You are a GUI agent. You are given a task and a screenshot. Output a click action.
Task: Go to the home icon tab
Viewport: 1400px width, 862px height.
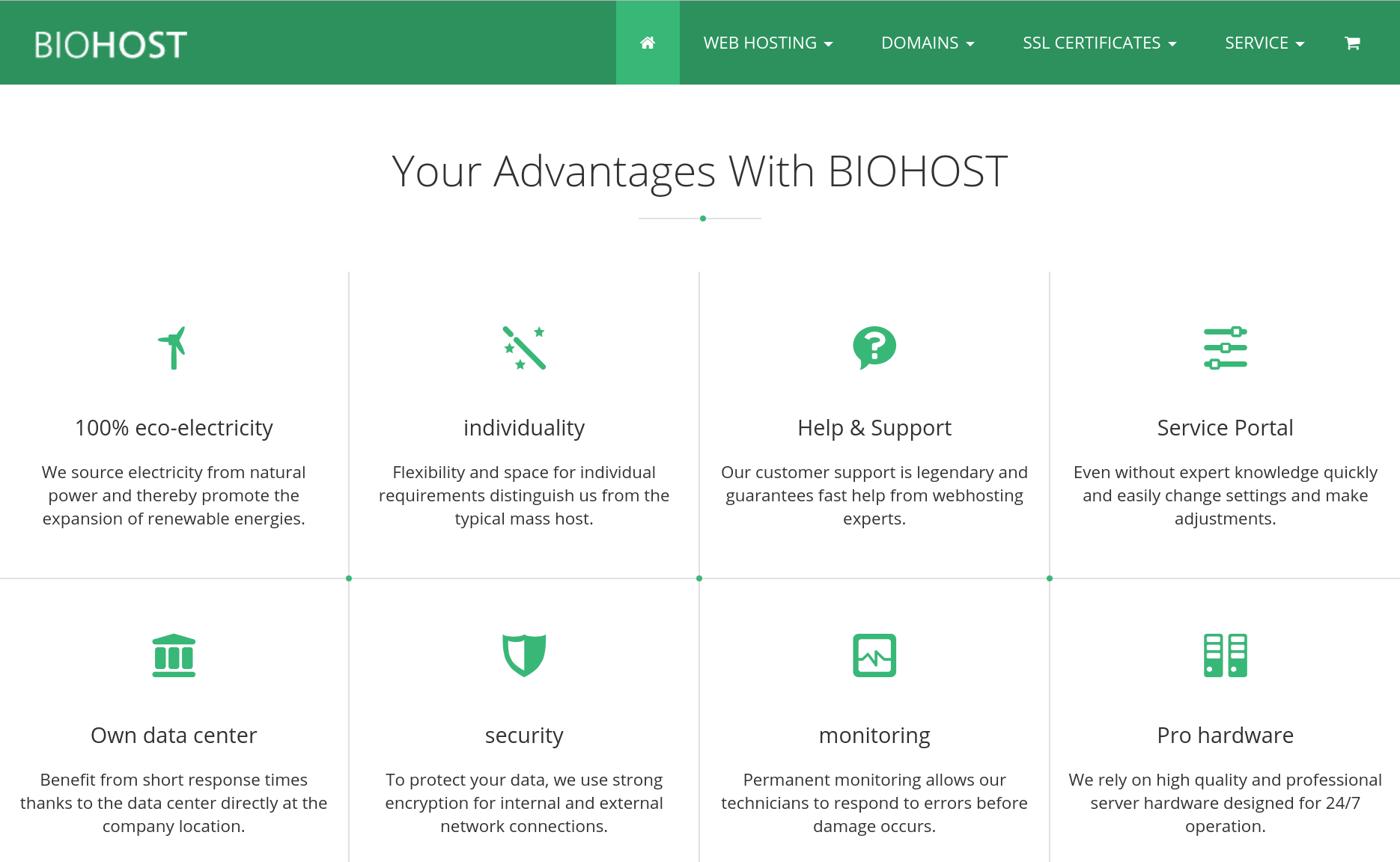click(648, 43)
